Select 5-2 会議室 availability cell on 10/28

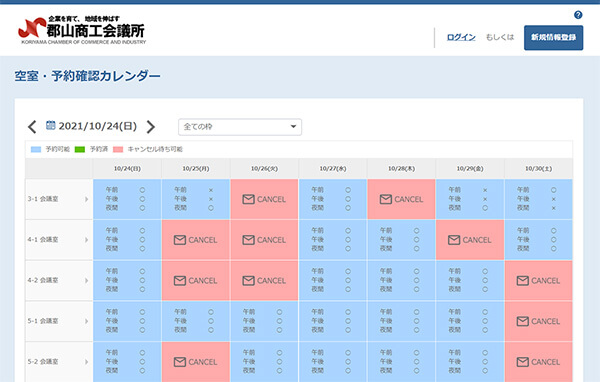click(401, 362)
